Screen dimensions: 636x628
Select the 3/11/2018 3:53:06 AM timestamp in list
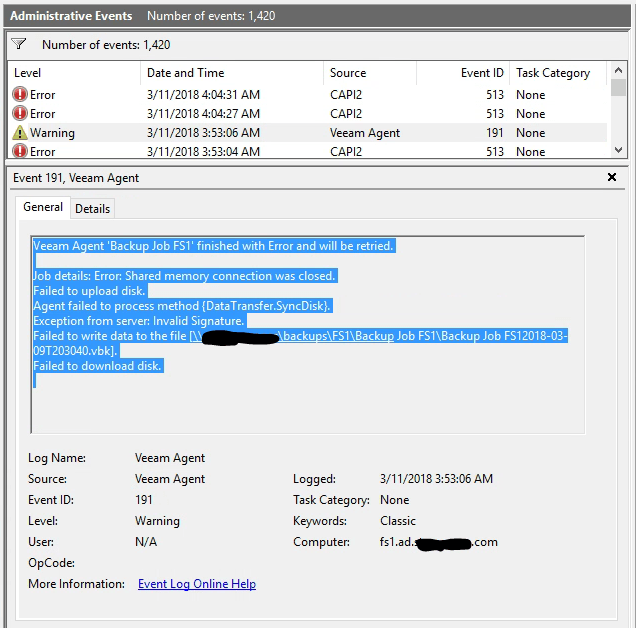203,133
